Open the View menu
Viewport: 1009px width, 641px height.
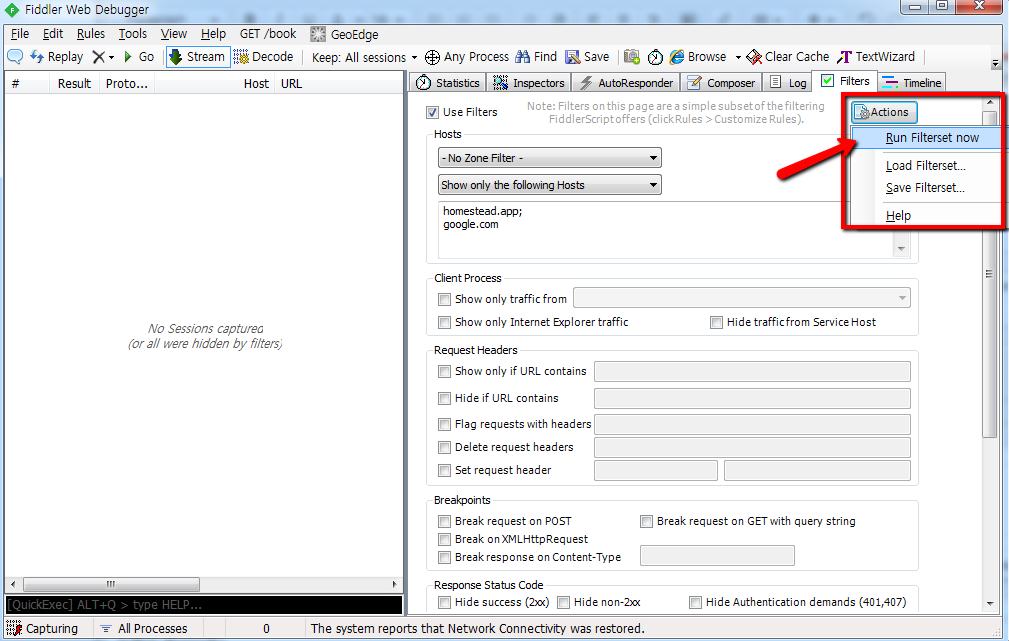[x=174, y=34]
